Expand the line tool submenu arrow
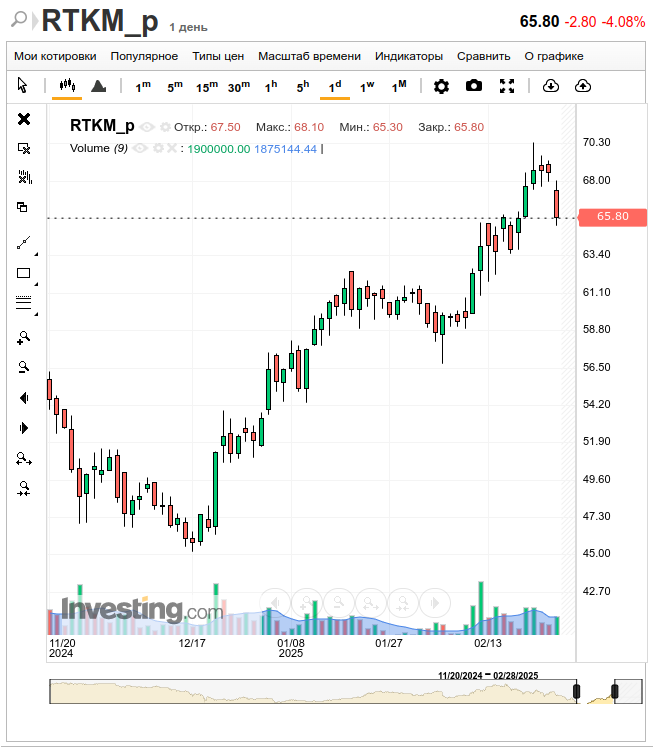656x751 pixels. [36, 254]
